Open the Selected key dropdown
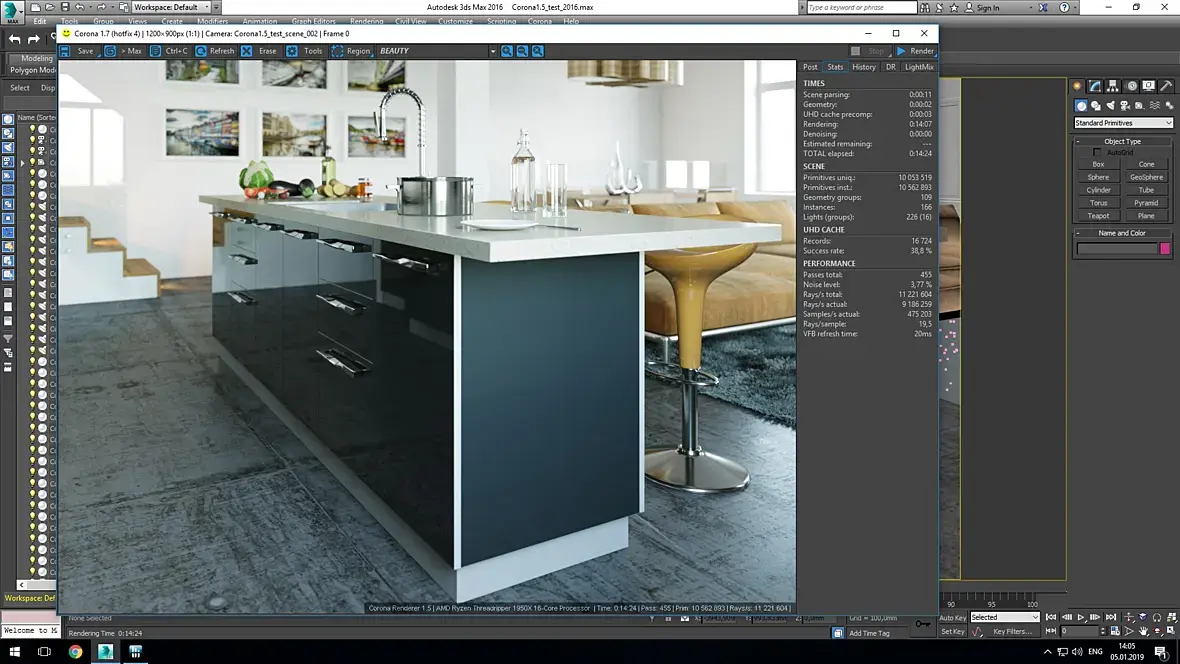Image resolution: width=1180 pixels, height=664 pixels. click(1005, 617)
